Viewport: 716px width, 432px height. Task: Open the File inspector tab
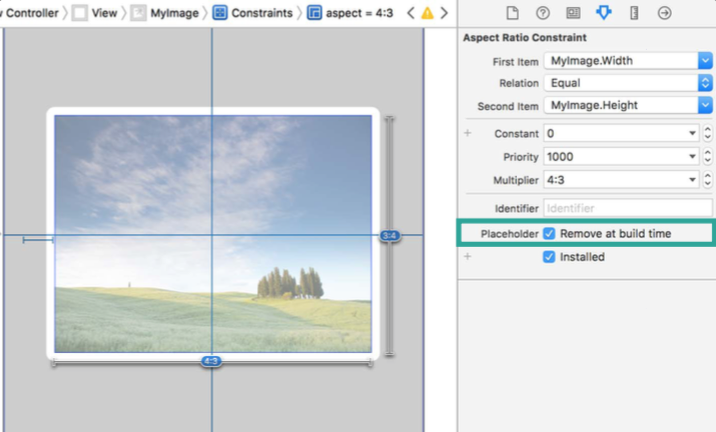[x=512, y=13]
